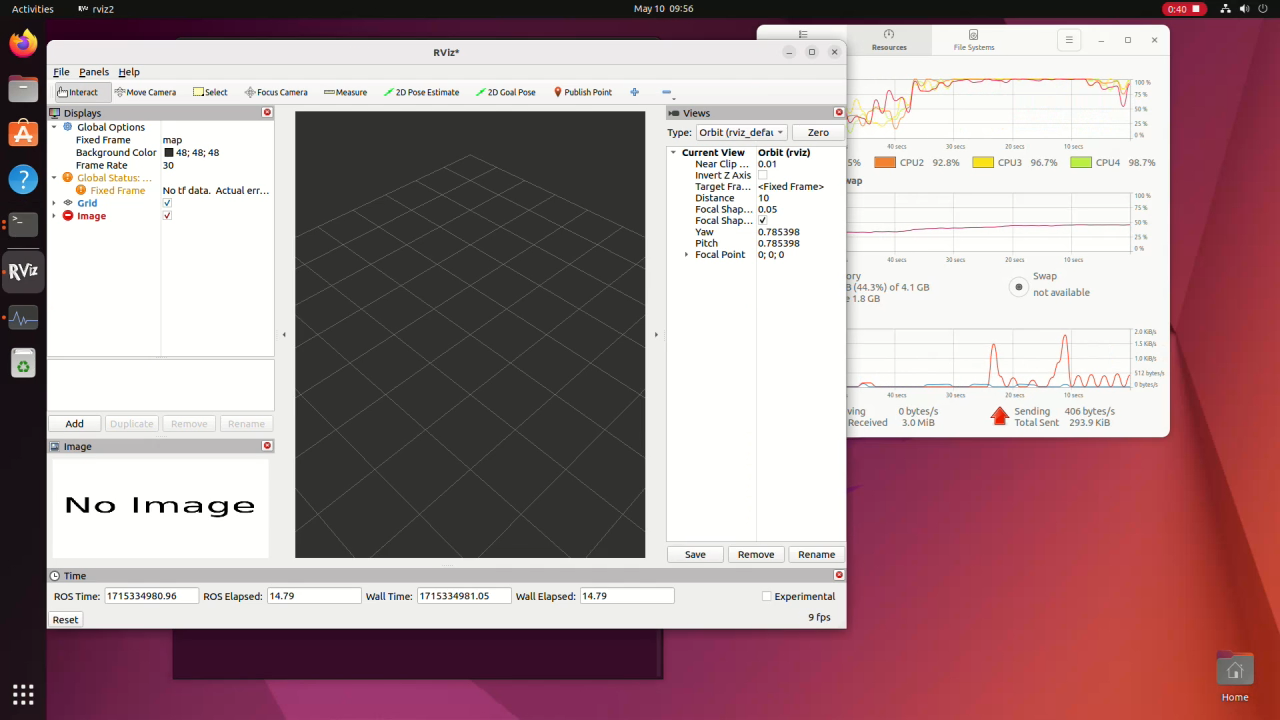This screenshot has height=720, width=1280.
Task: Select the Interact tool
Action: coord(78,92)
